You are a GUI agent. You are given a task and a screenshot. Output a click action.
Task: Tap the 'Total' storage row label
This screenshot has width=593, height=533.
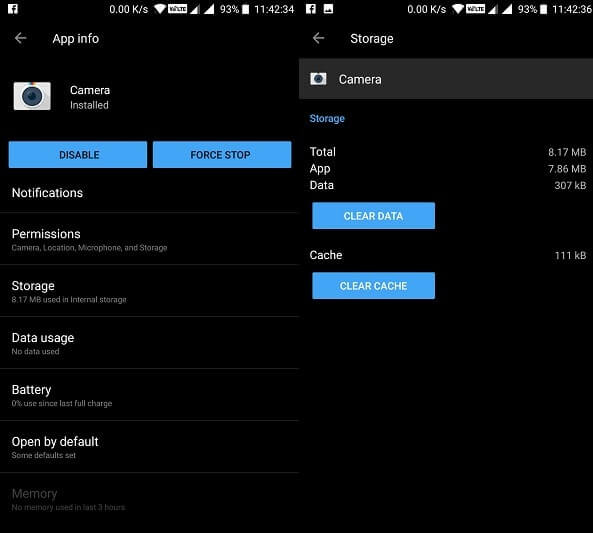coord(323,152)
